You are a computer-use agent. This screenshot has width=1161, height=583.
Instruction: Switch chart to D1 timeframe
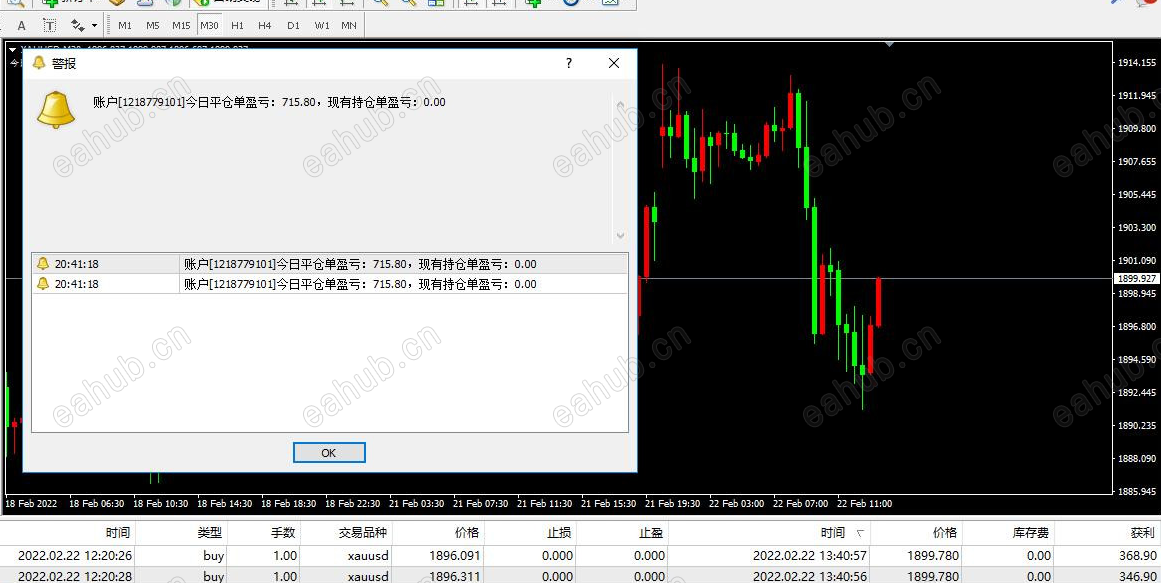point(293,26)
